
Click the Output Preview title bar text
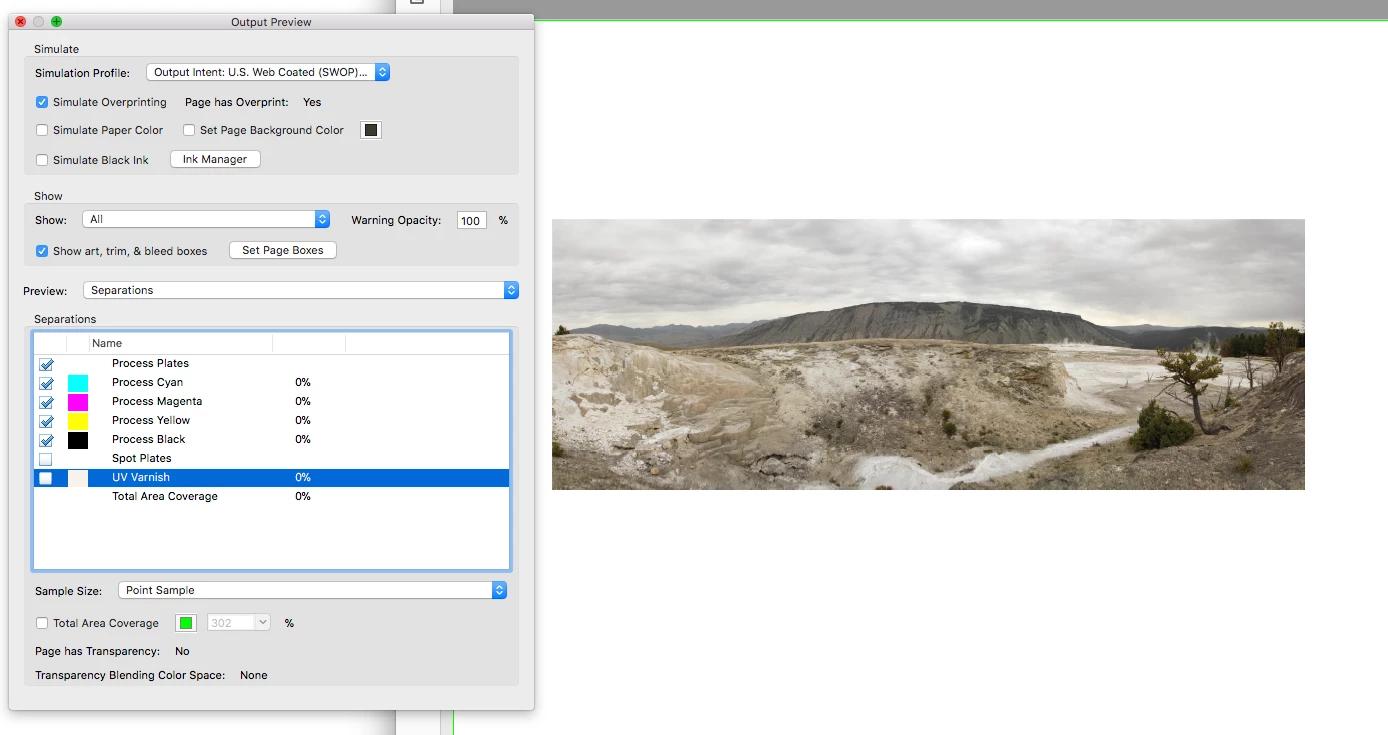pyautogui.click(x=271, y=22)
